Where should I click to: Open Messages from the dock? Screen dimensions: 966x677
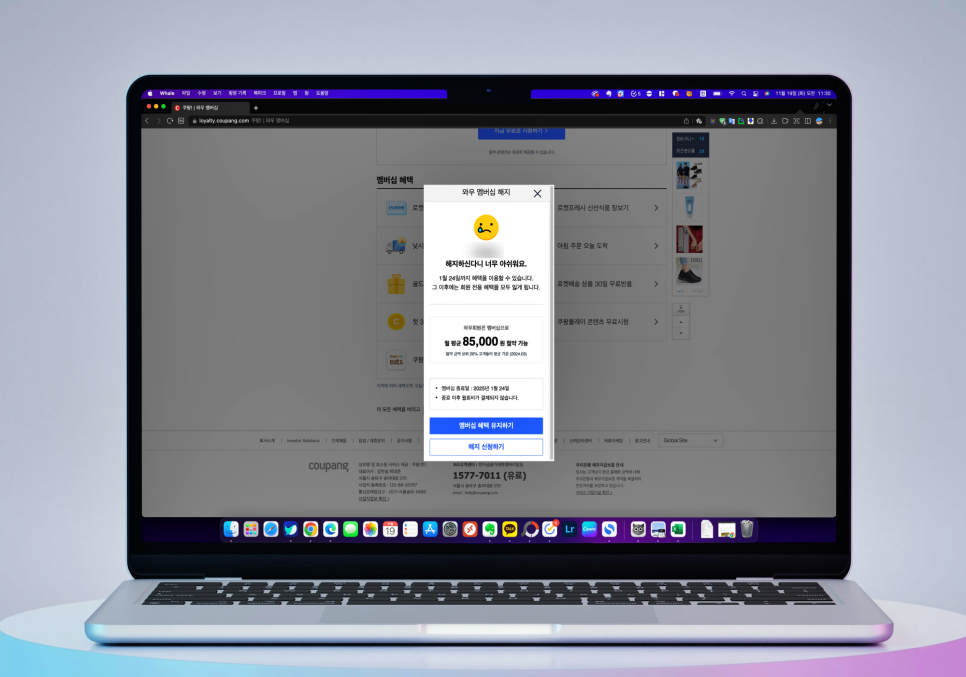(351, 529)
